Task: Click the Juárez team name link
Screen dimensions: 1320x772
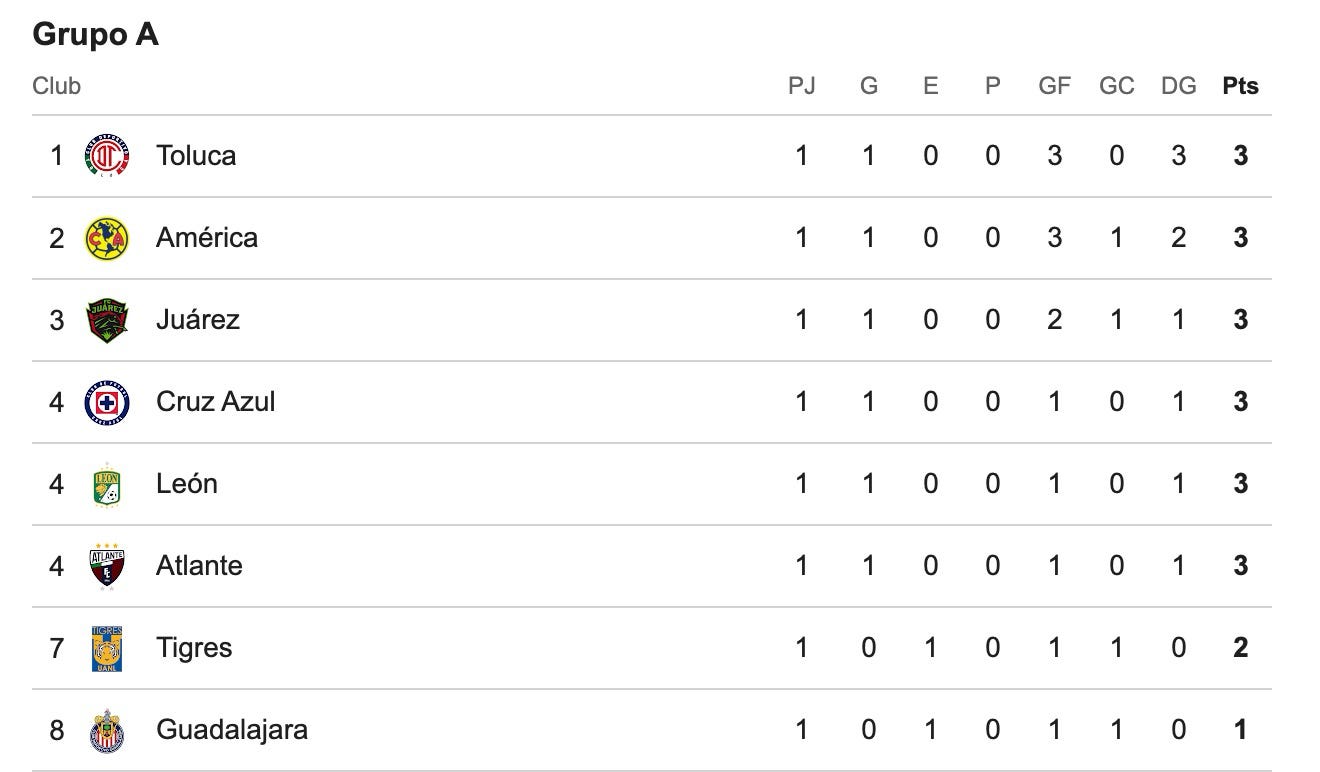Action: click(198, 320)
